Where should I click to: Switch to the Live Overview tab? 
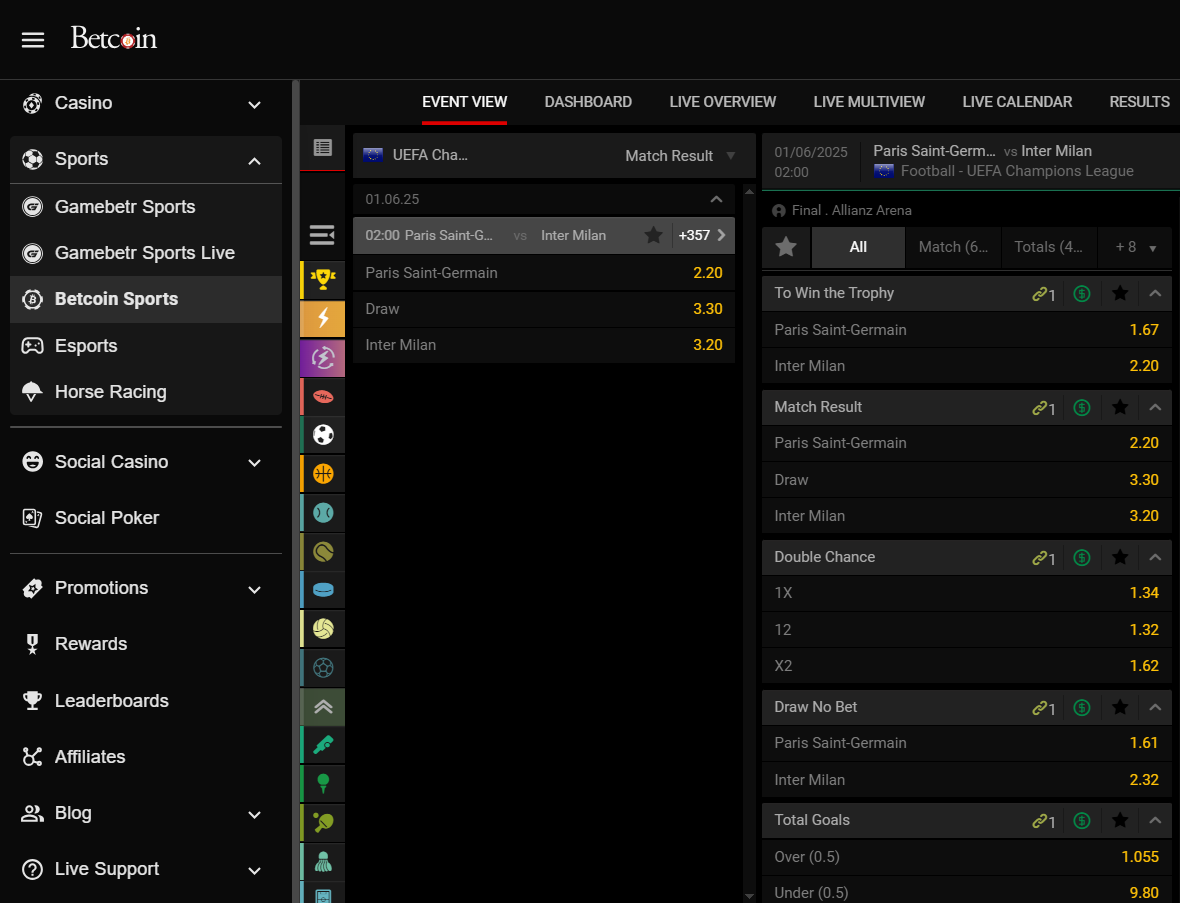[x=722, y=102]
